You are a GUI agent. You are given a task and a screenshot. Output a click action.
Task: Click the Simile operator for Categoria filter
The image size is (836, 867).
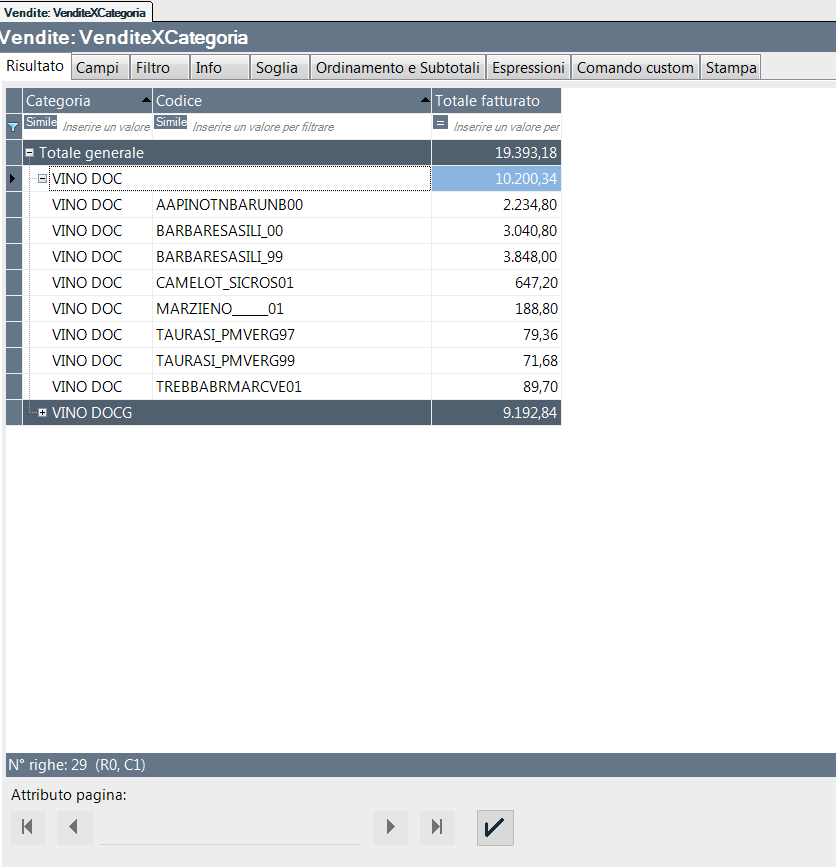point(41,122)
